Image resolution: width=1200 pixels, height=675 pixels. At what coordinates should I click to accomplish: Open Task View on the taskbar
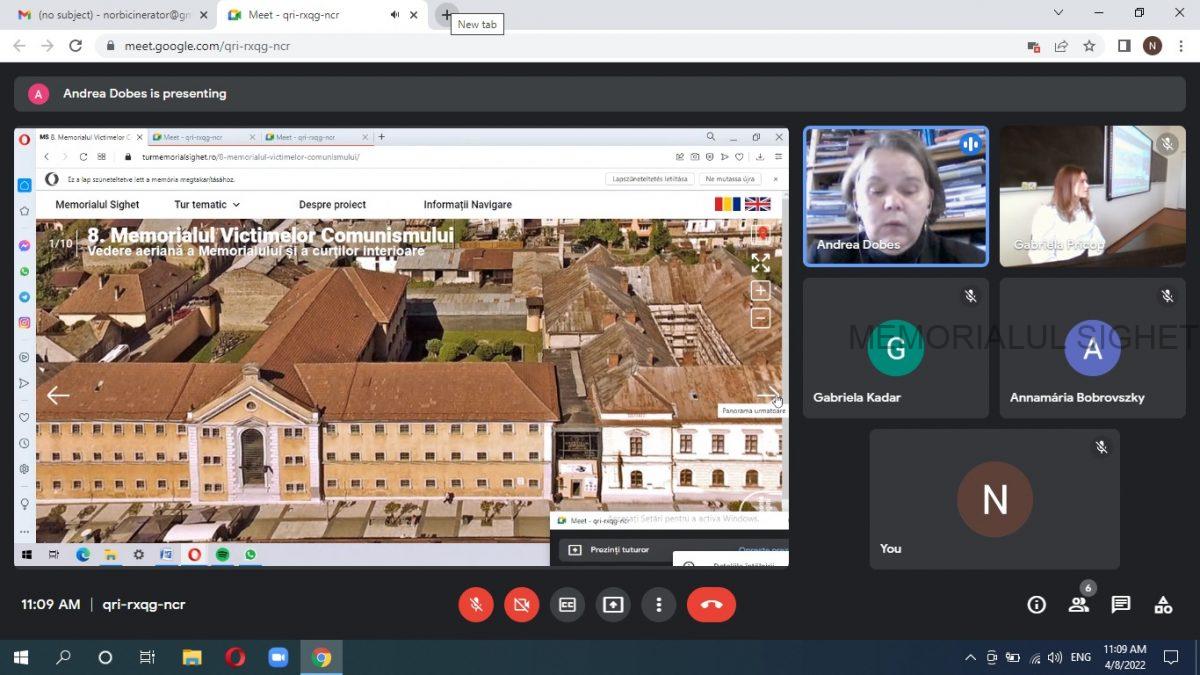tap(147, 657)
